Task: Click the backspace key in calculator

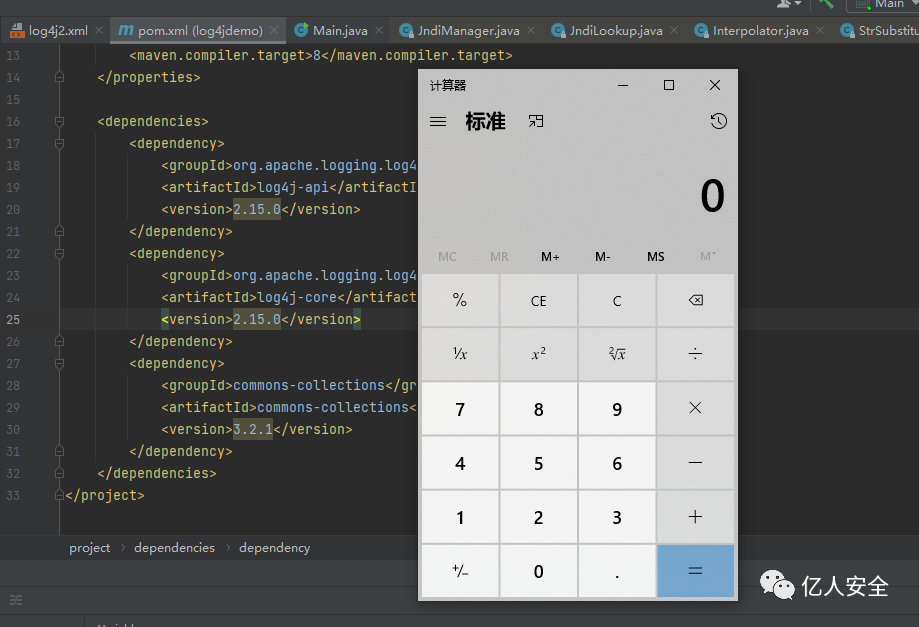Action: [x=696, y=301]
